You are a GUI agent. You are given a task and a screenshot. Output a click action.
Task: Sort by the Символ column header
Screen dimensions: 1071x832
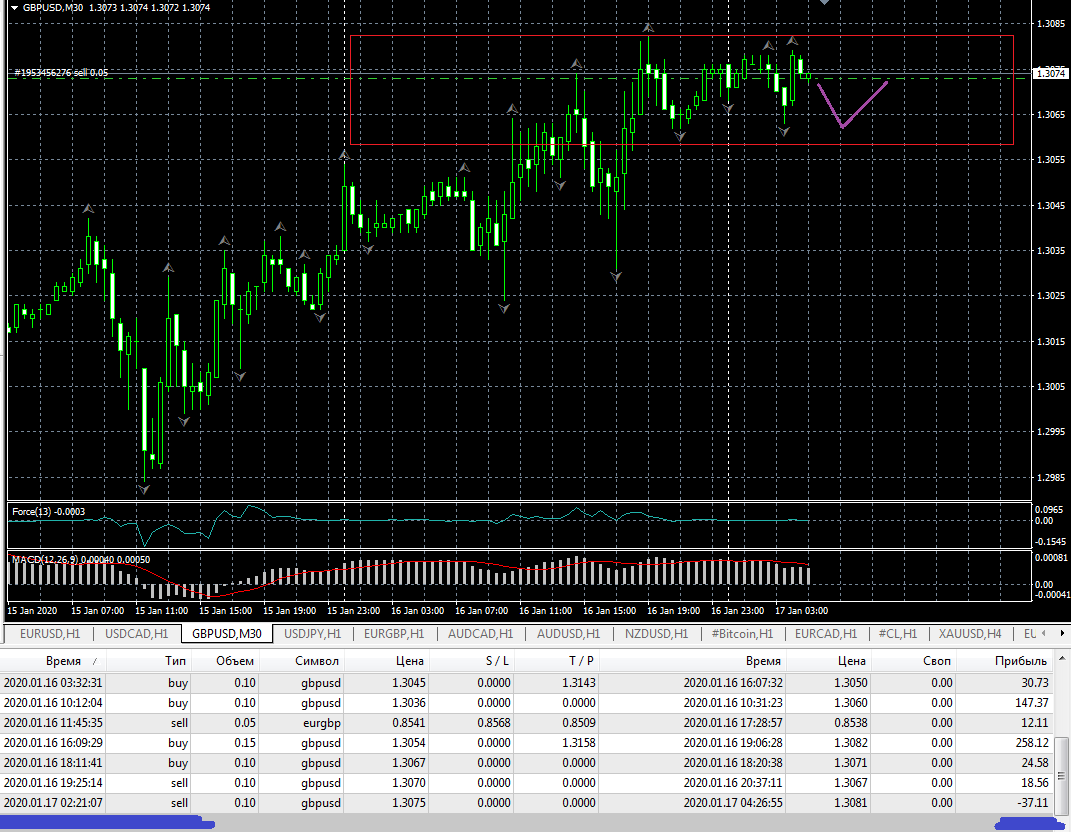pos(317,661)
